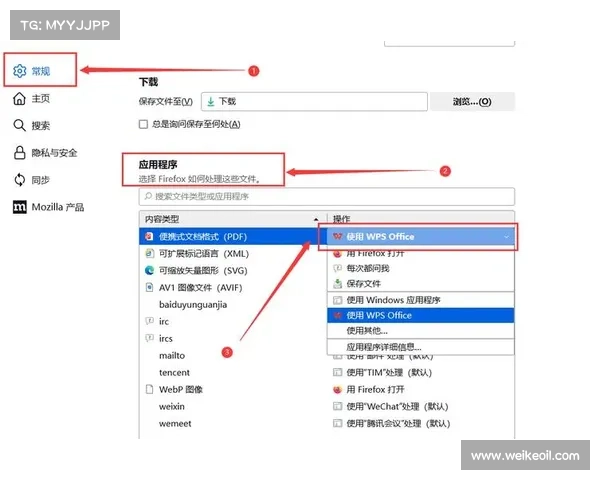Click the 操作 column header
The image size is (600, 480).
click(x=421, y=219)
